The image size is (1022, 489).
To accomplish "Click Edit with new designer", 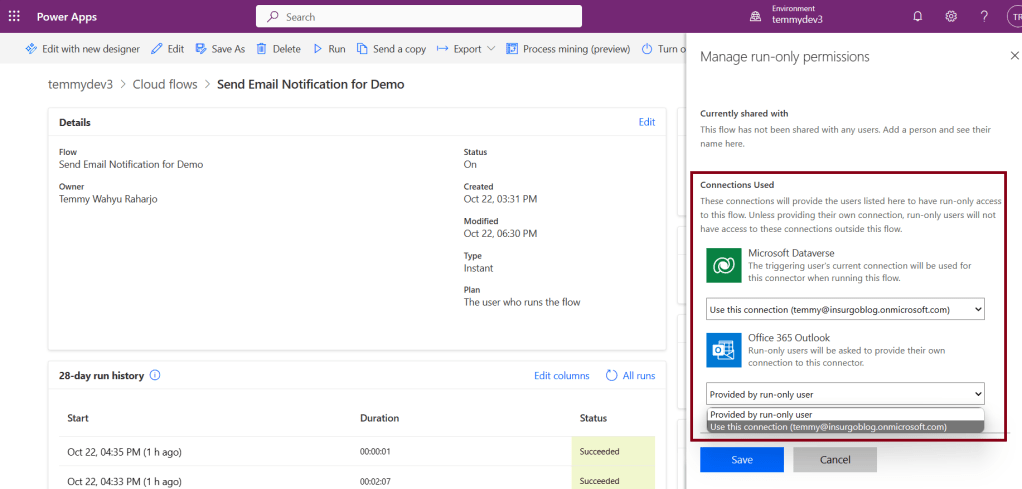I will 83,49.
